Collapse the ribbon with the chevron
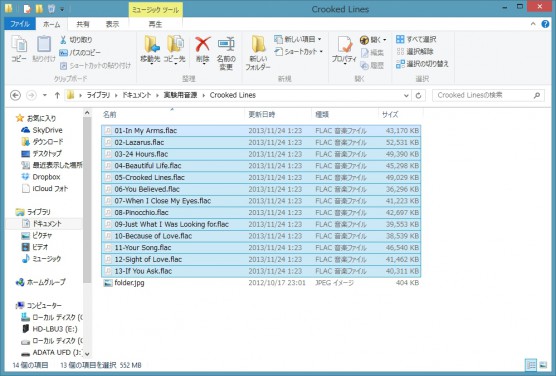The image size is (556, 376). click(x=533, y=24)
